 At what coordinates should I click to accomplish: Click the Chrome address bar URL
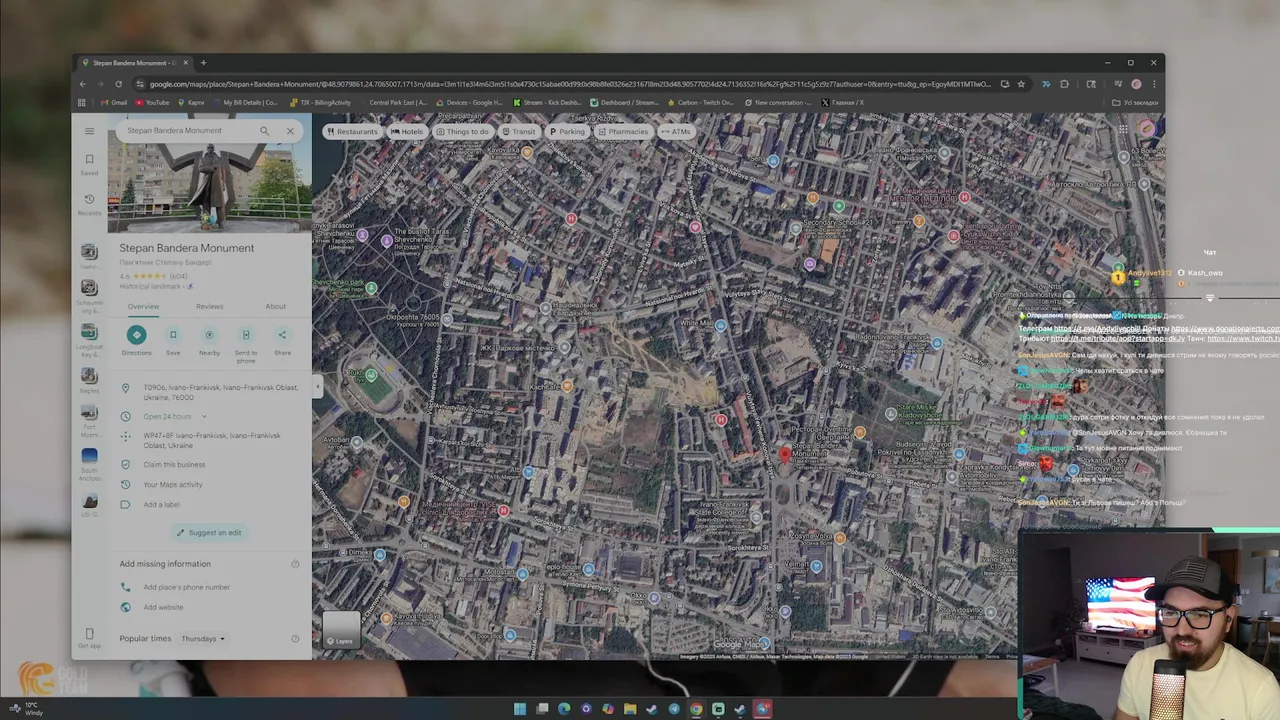click(x=570, y=84)
